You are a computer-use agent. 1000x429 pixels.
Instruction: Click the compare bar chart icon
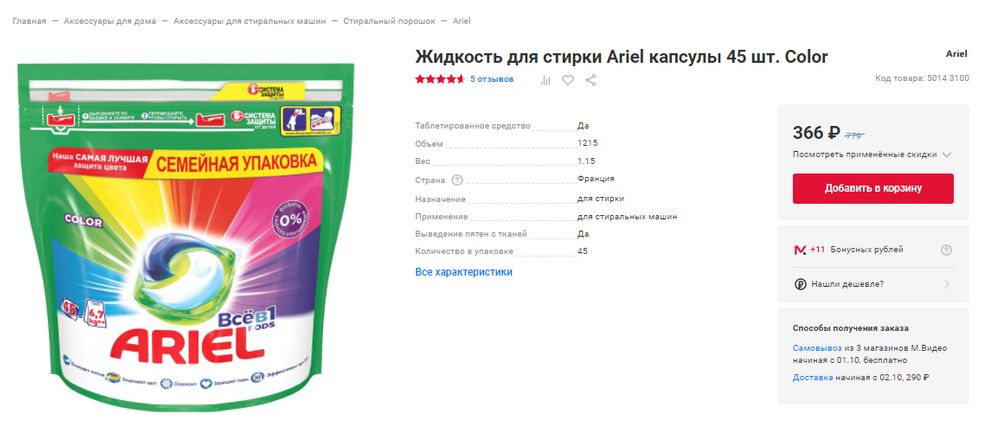tap(545, 80)
